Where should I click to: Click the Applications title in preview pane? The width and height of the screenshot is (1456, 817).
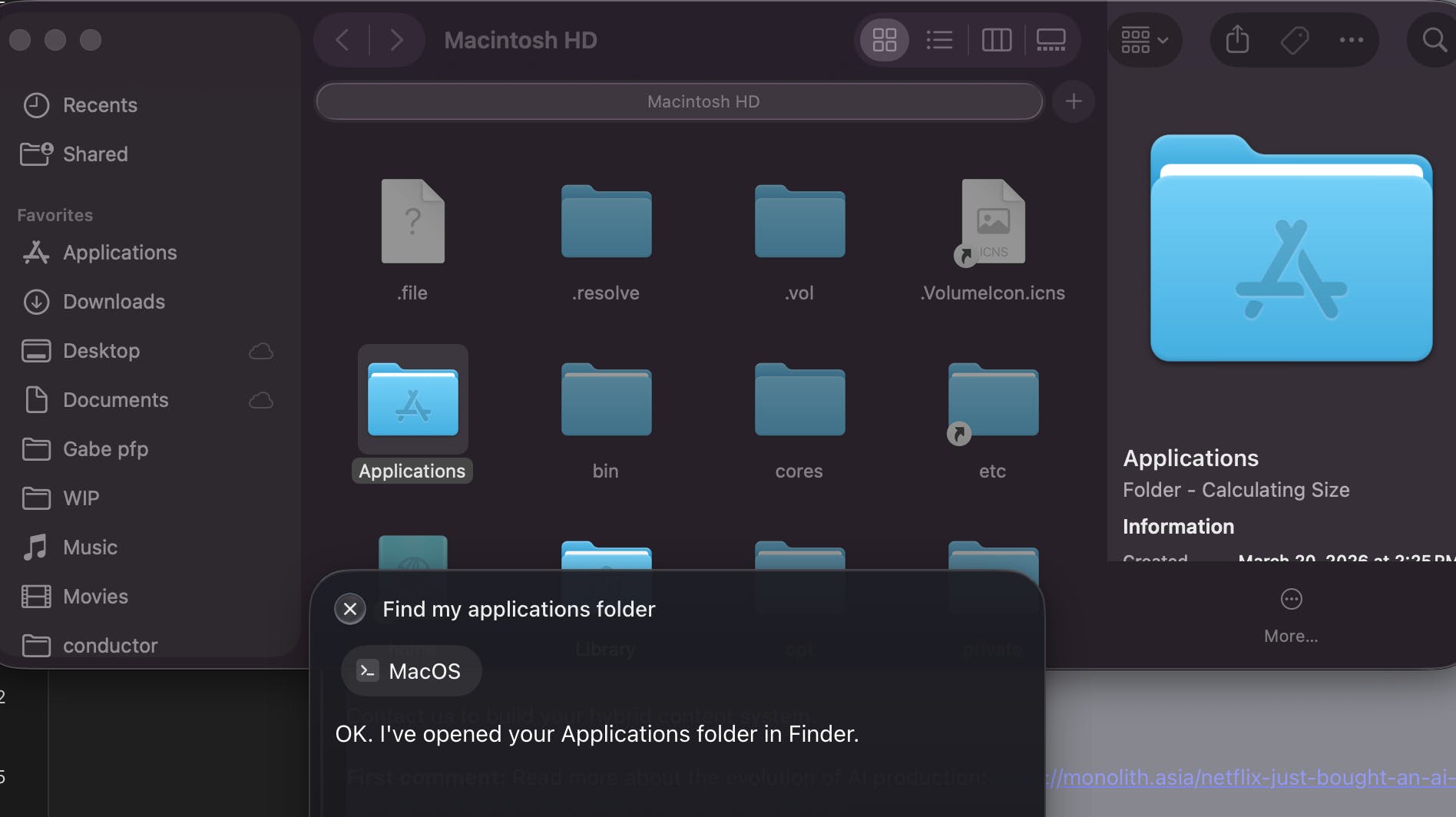click(x=1191, y=458)
